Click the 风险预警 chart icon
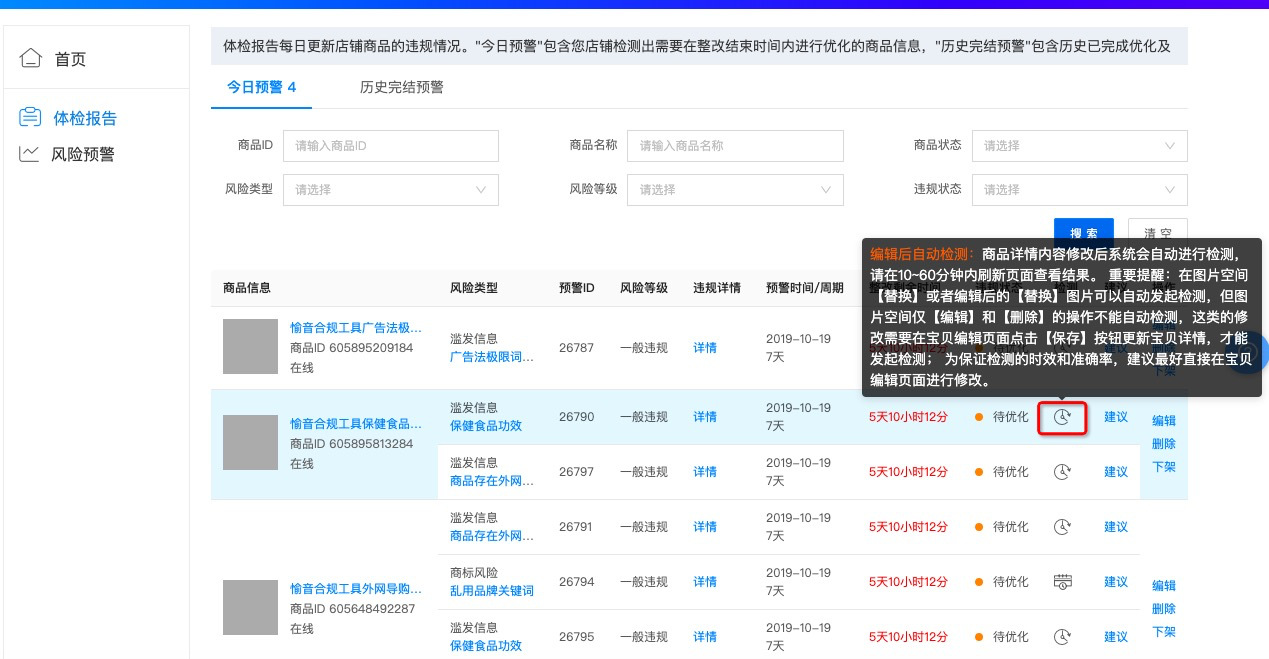Viewport: 1269px width, 659px height. coord(30,154)
